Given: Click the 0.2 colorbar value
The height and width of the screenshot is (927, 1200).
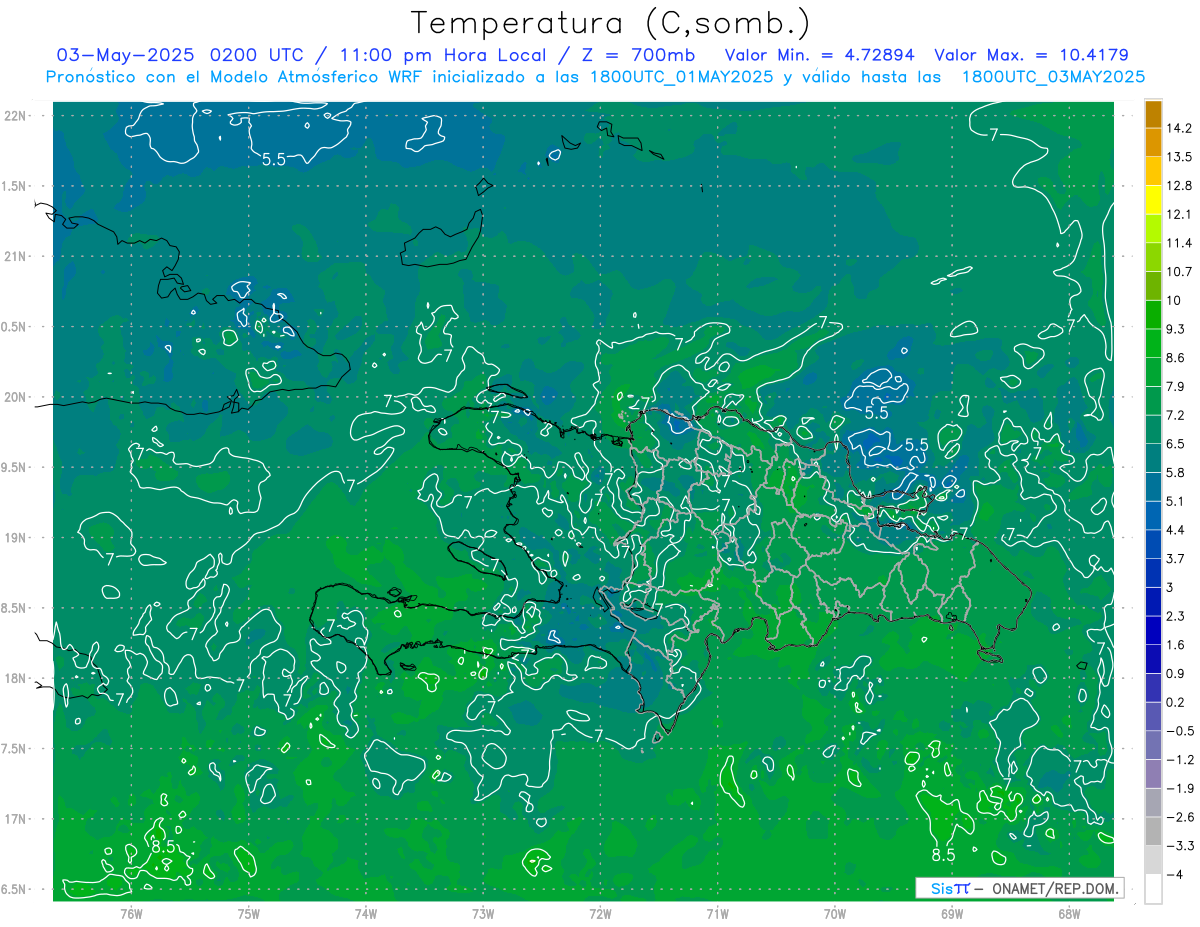Looking at the screenshot, I should point(1177,702).
